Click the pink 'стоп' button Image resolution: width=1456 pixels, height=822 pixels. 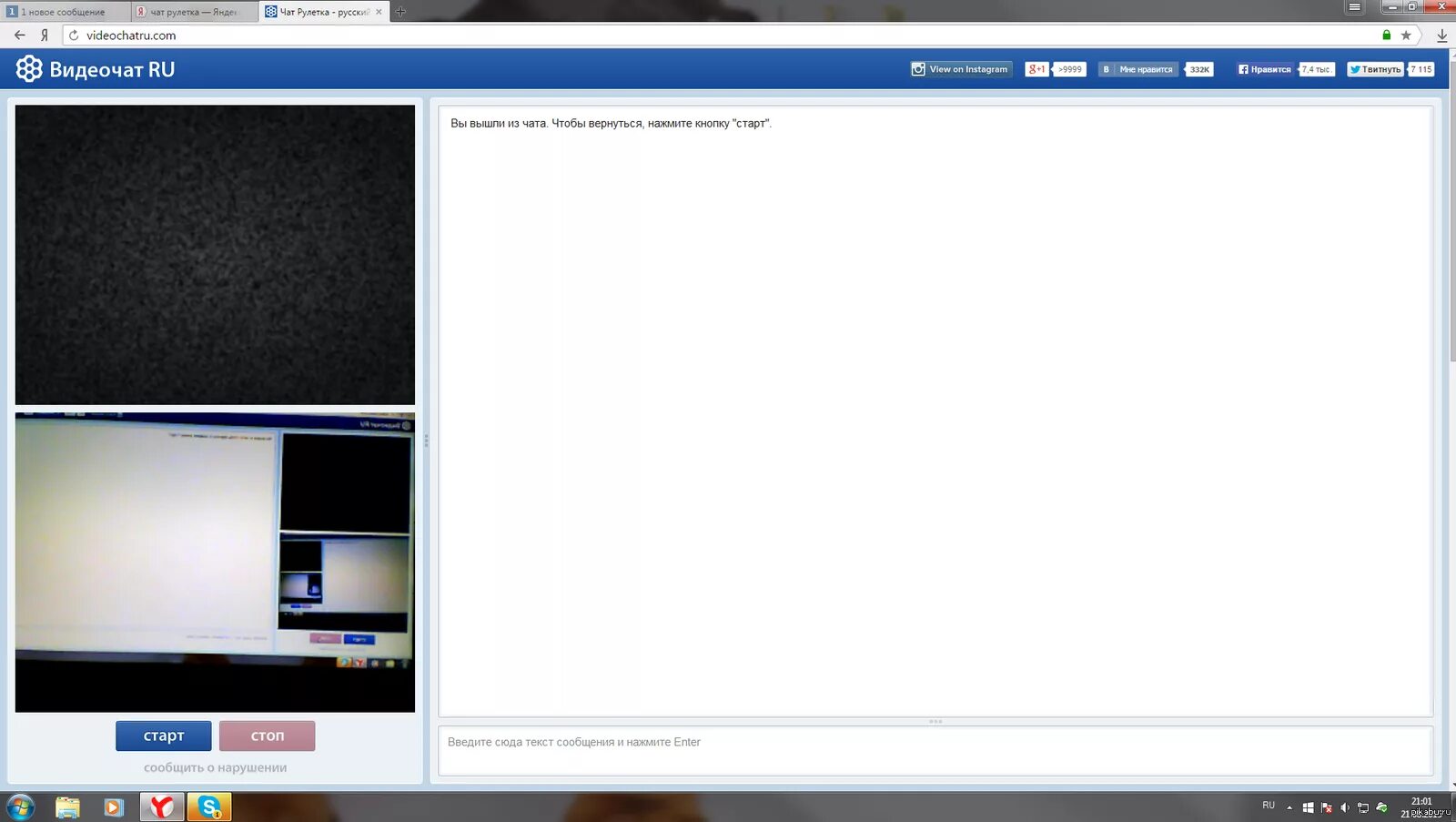268,736
